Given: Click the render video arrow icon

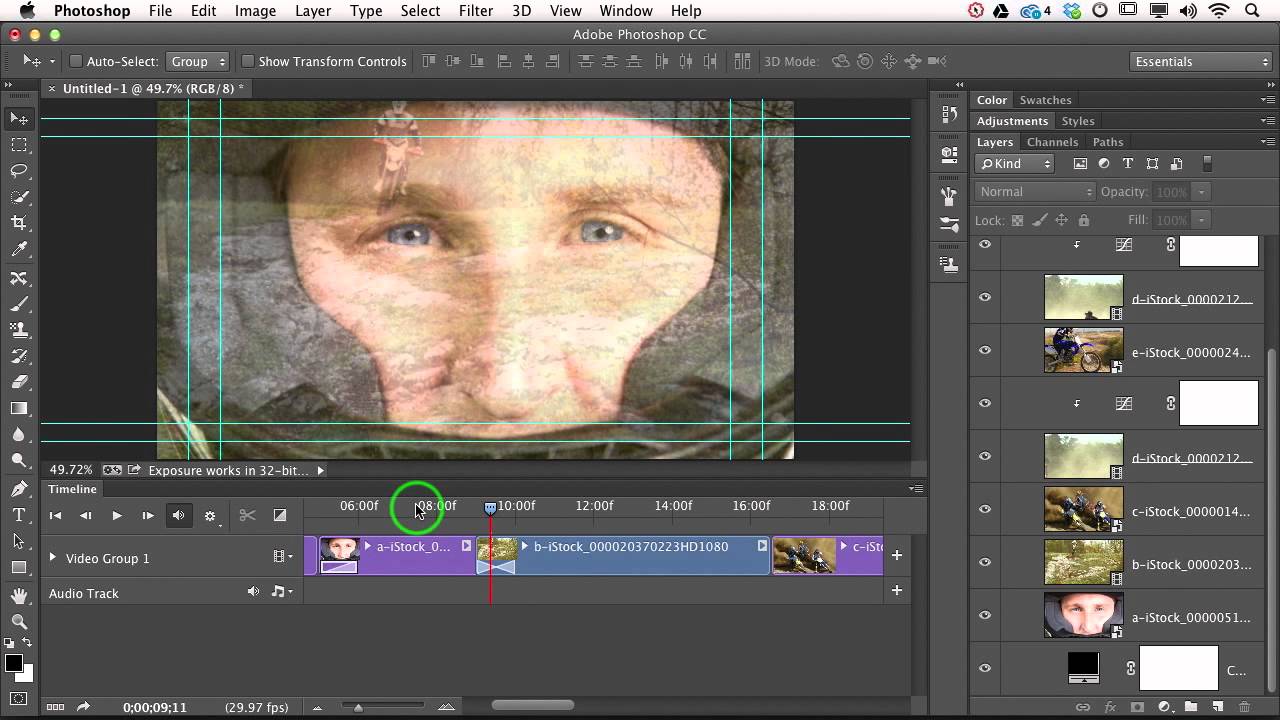Looking at the screenshot, I should click(83, 707).
